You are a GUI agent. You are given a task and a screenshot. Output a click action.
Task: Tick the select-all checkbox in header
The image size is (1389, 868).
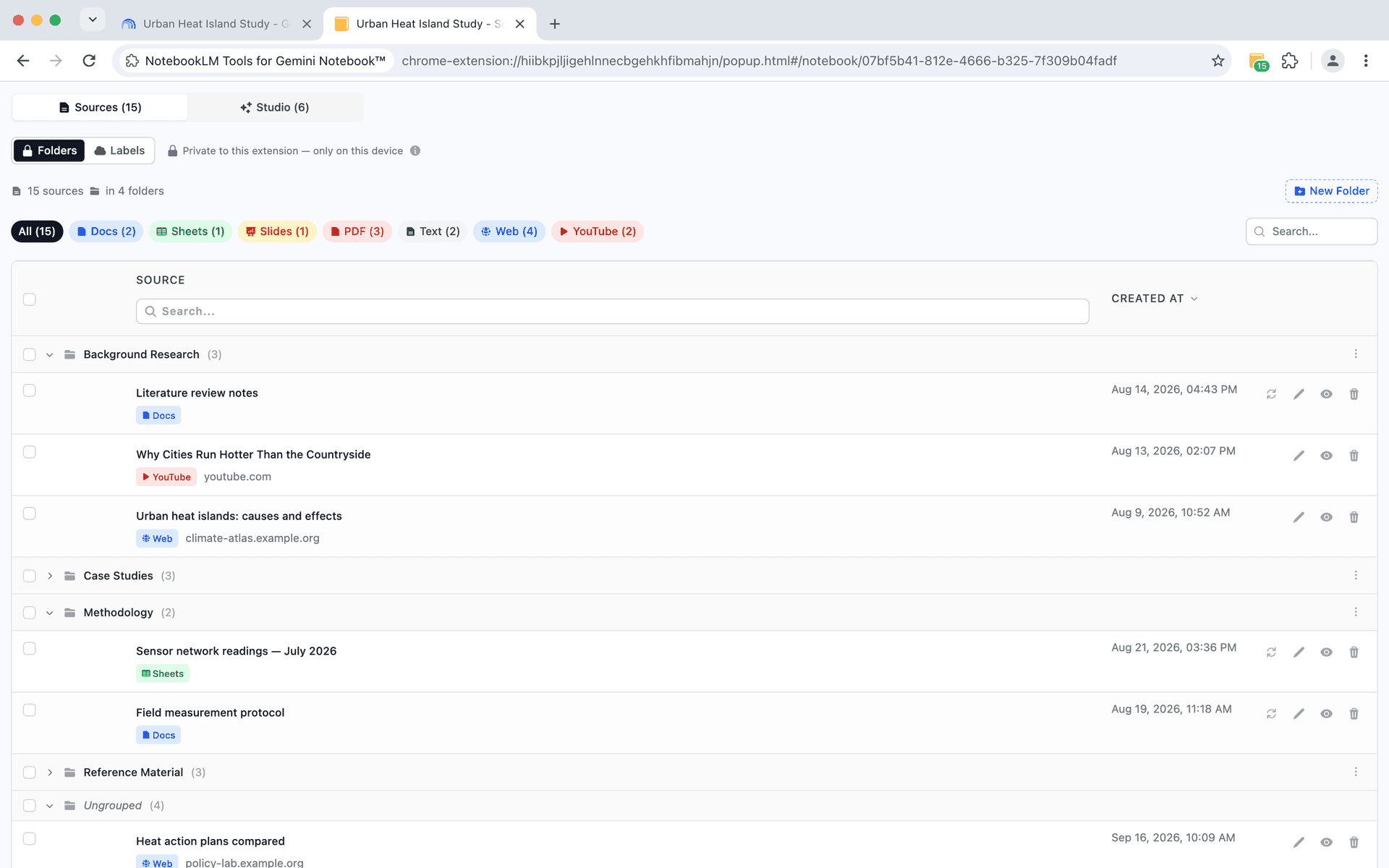pyautogui.click(x=29, y=299)
